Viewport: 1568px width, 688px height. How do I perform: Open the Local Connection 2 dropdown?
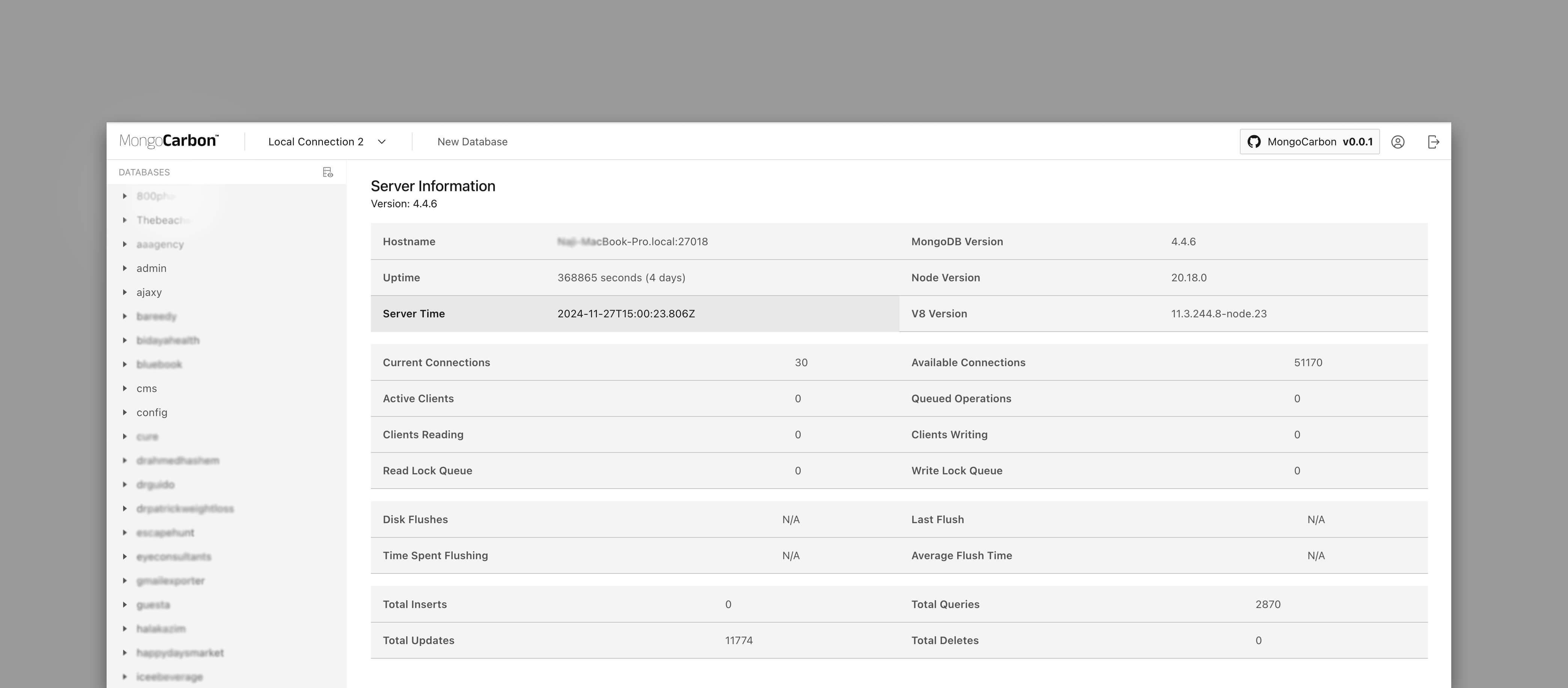tap(316, 142)
